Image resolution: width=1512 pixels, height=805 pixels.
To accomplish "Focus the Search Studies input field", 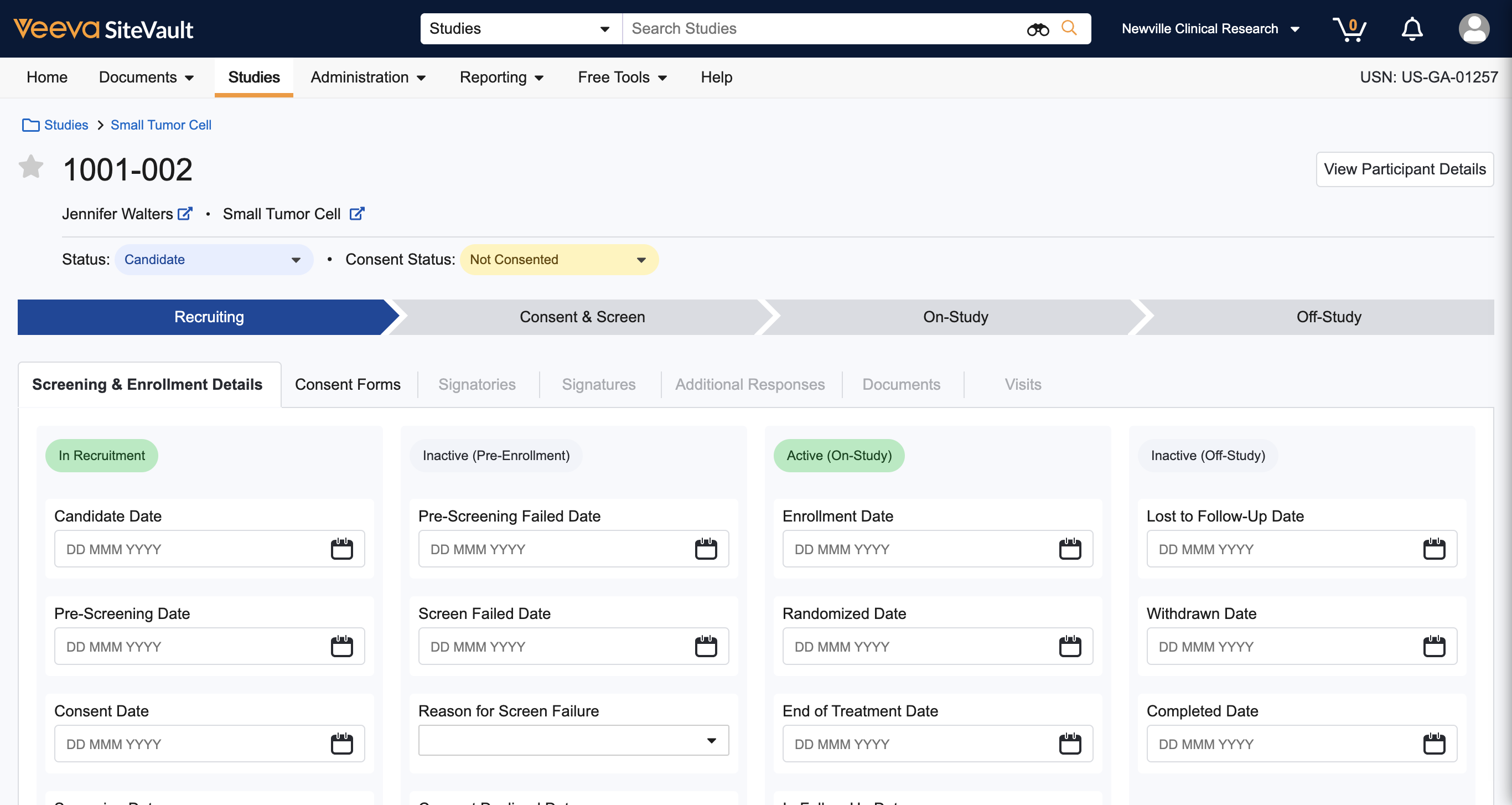I will click(822, 29).
